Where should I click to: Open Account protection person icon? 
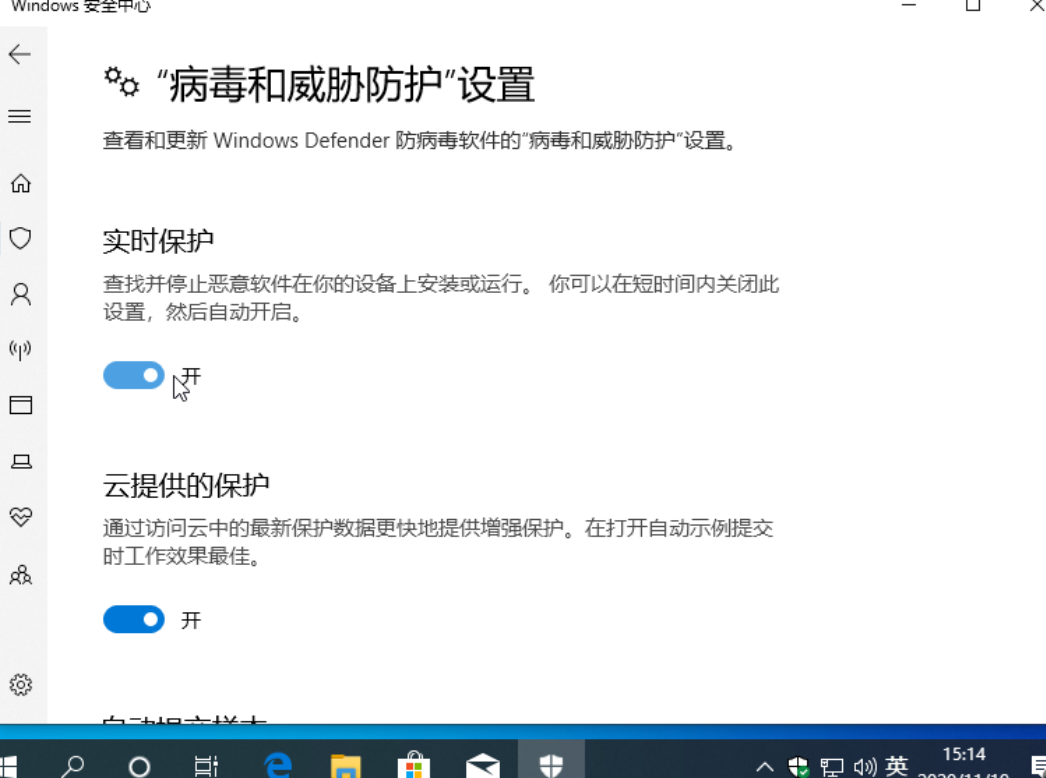21,294
